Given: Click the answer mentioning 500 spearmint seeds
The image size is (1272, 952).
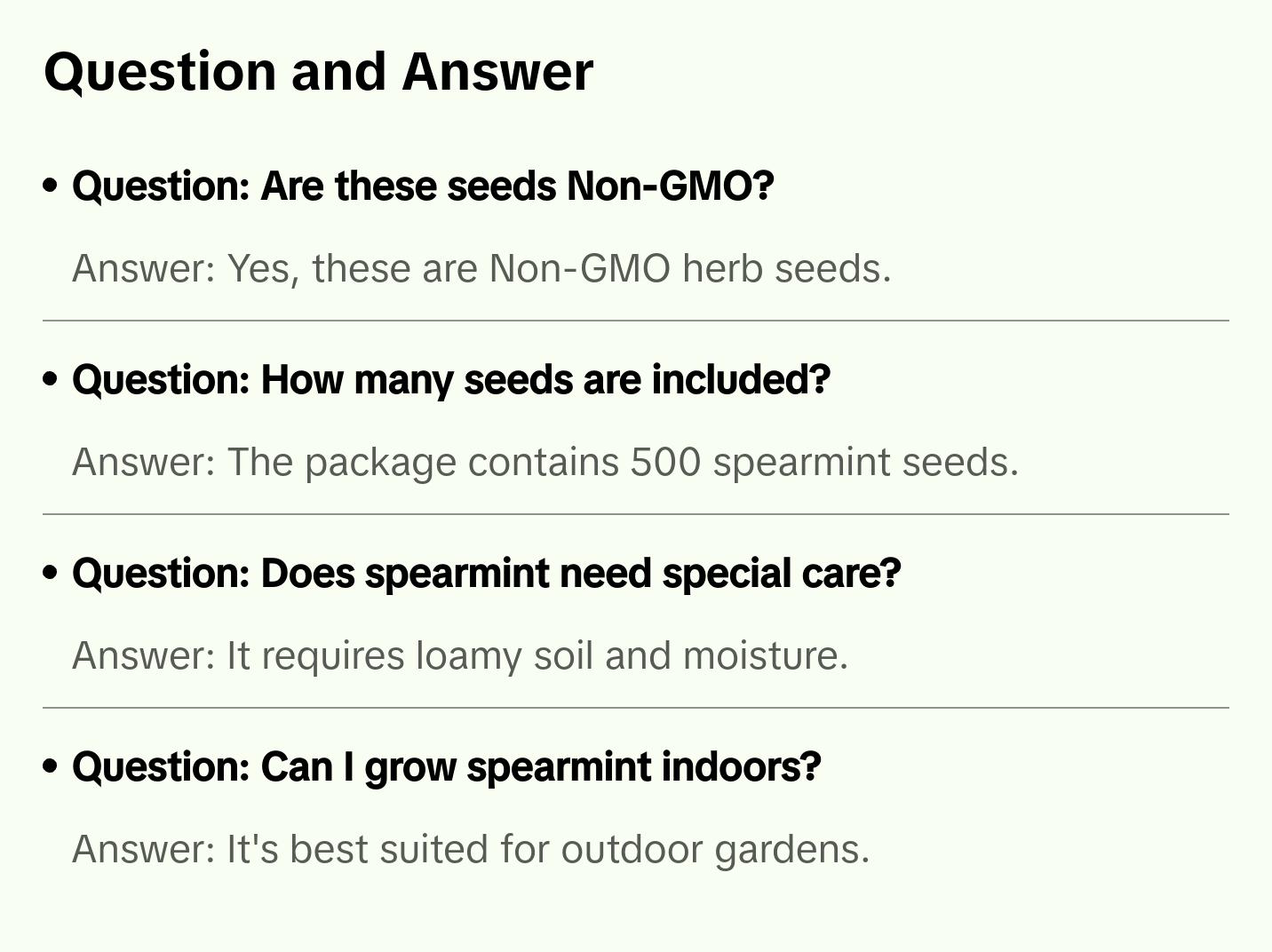Looking at the screenshot, I should (545, 462).
